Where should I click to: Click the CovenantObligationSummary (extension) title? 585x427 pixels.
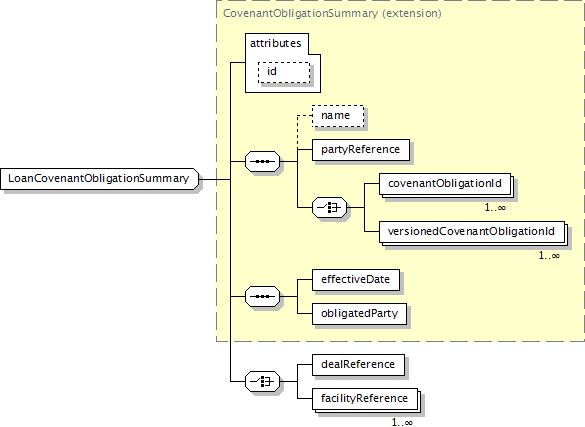[332, 13]
